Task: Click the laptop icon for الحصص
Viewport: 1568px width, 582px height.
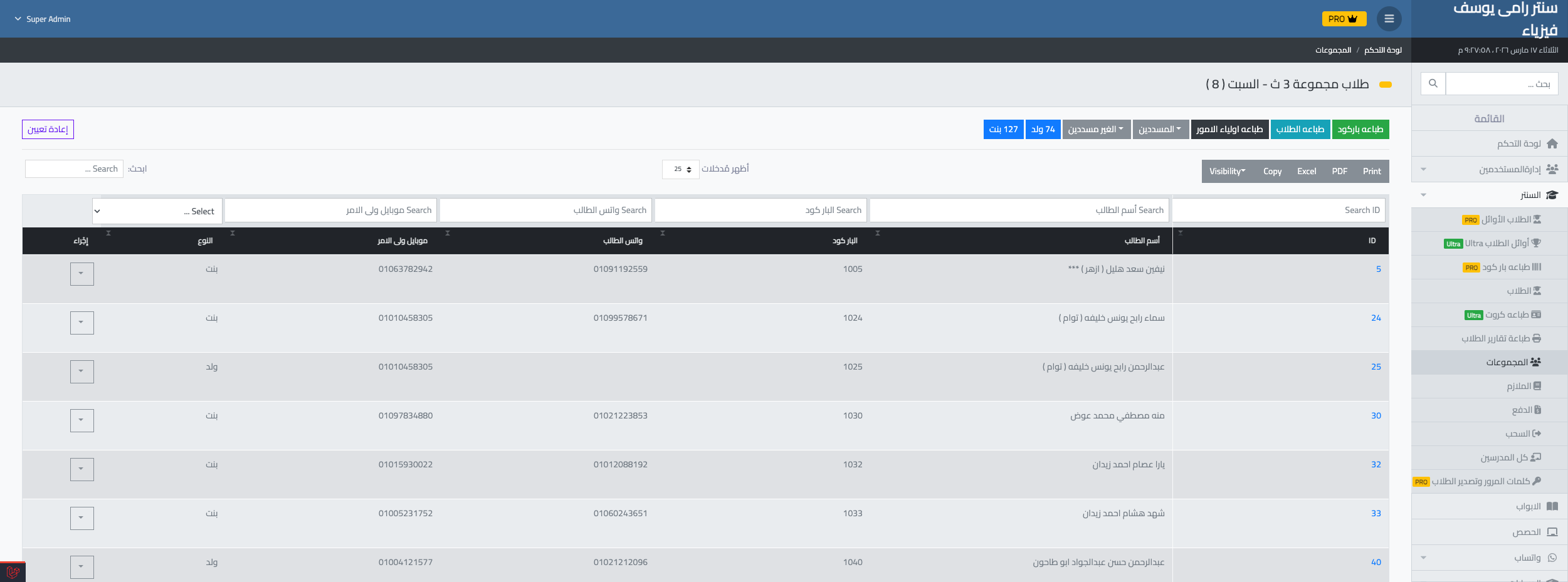Action: [1552, 532]
